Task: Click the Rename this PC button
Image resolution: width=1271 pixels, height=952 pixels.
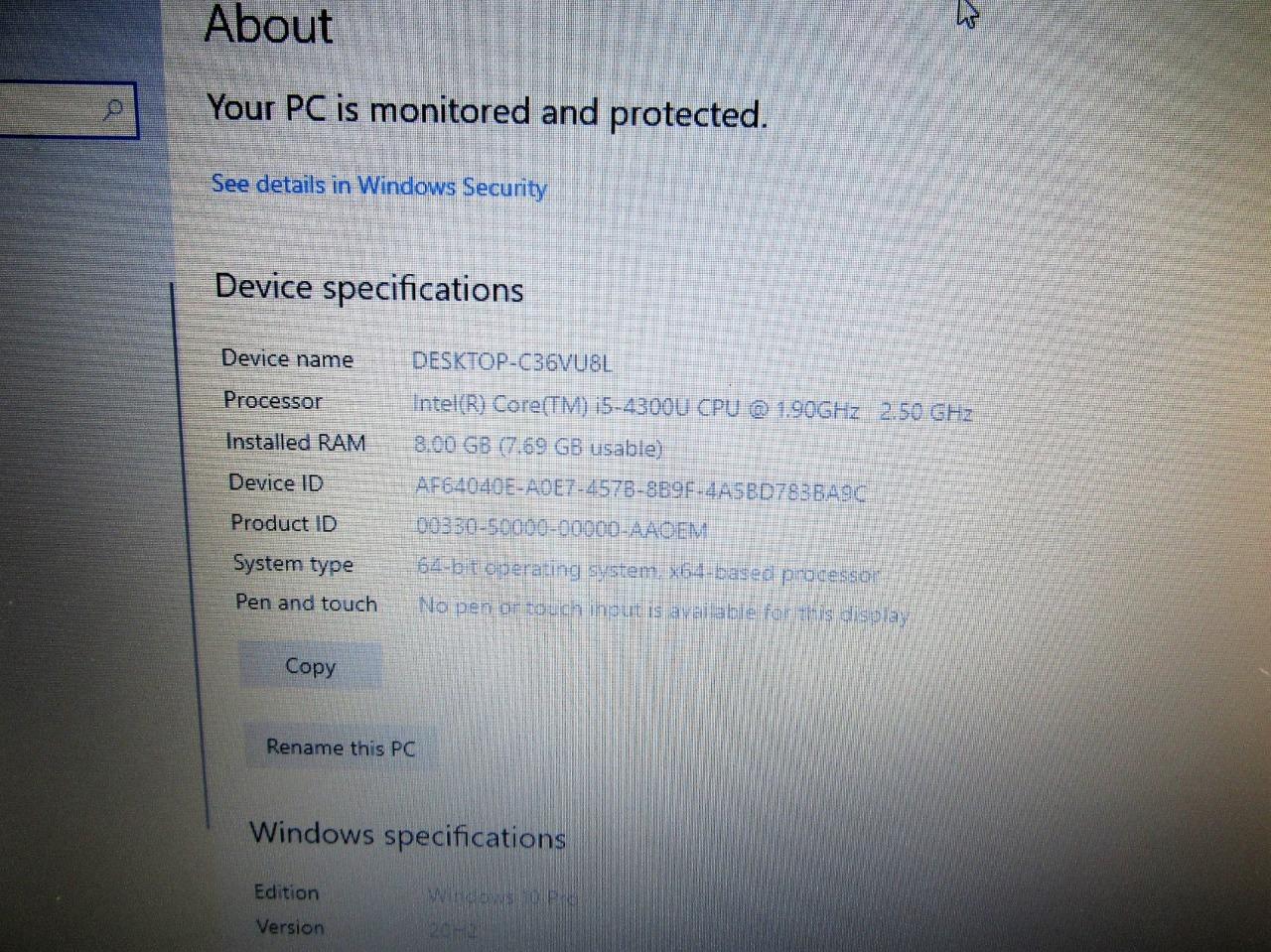Action: tap(341, 748)
